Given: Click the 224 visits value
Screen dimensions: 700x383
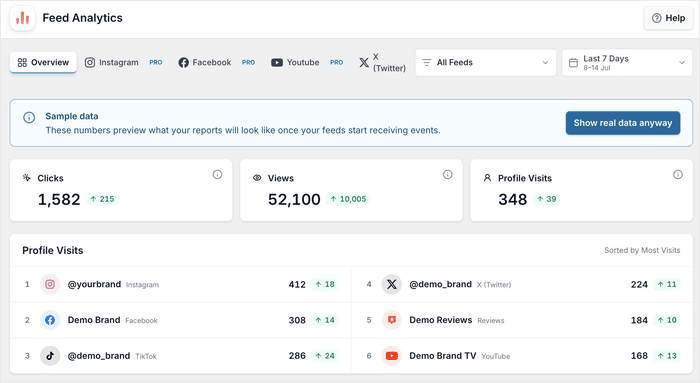Looking at the screenshot, I should click(639, 284).
